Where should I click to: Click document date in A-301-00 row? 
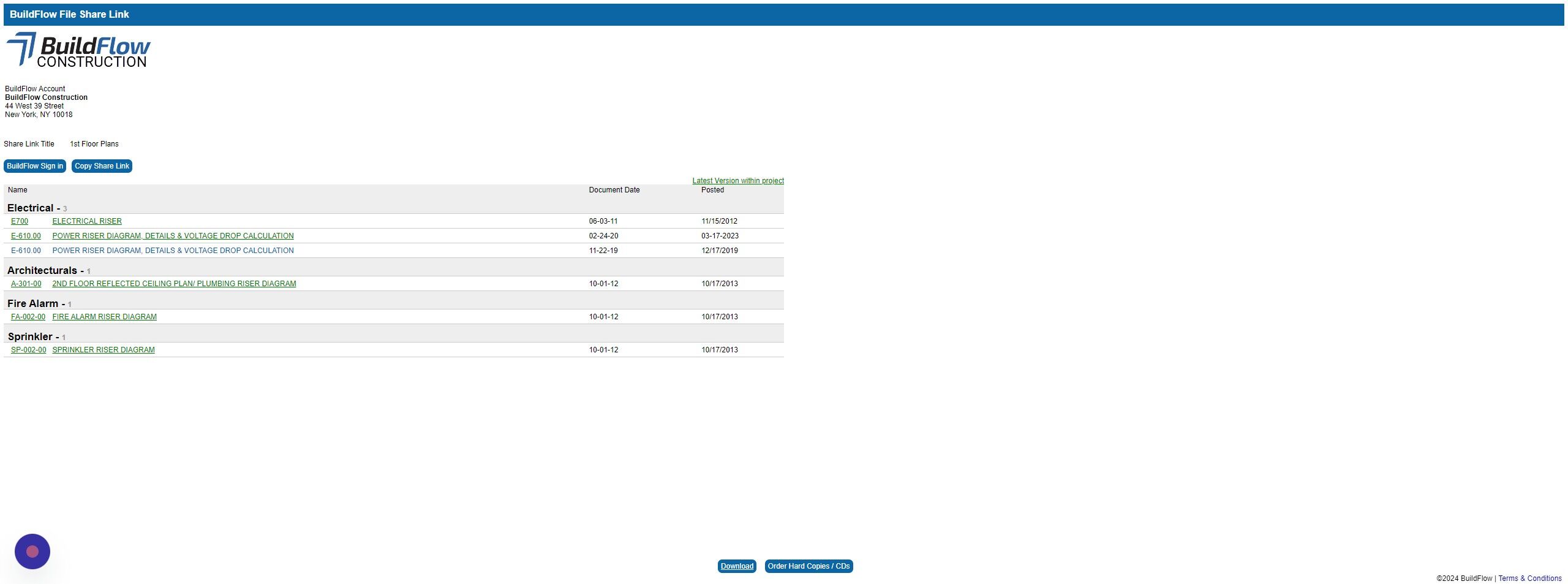[603, 284]
